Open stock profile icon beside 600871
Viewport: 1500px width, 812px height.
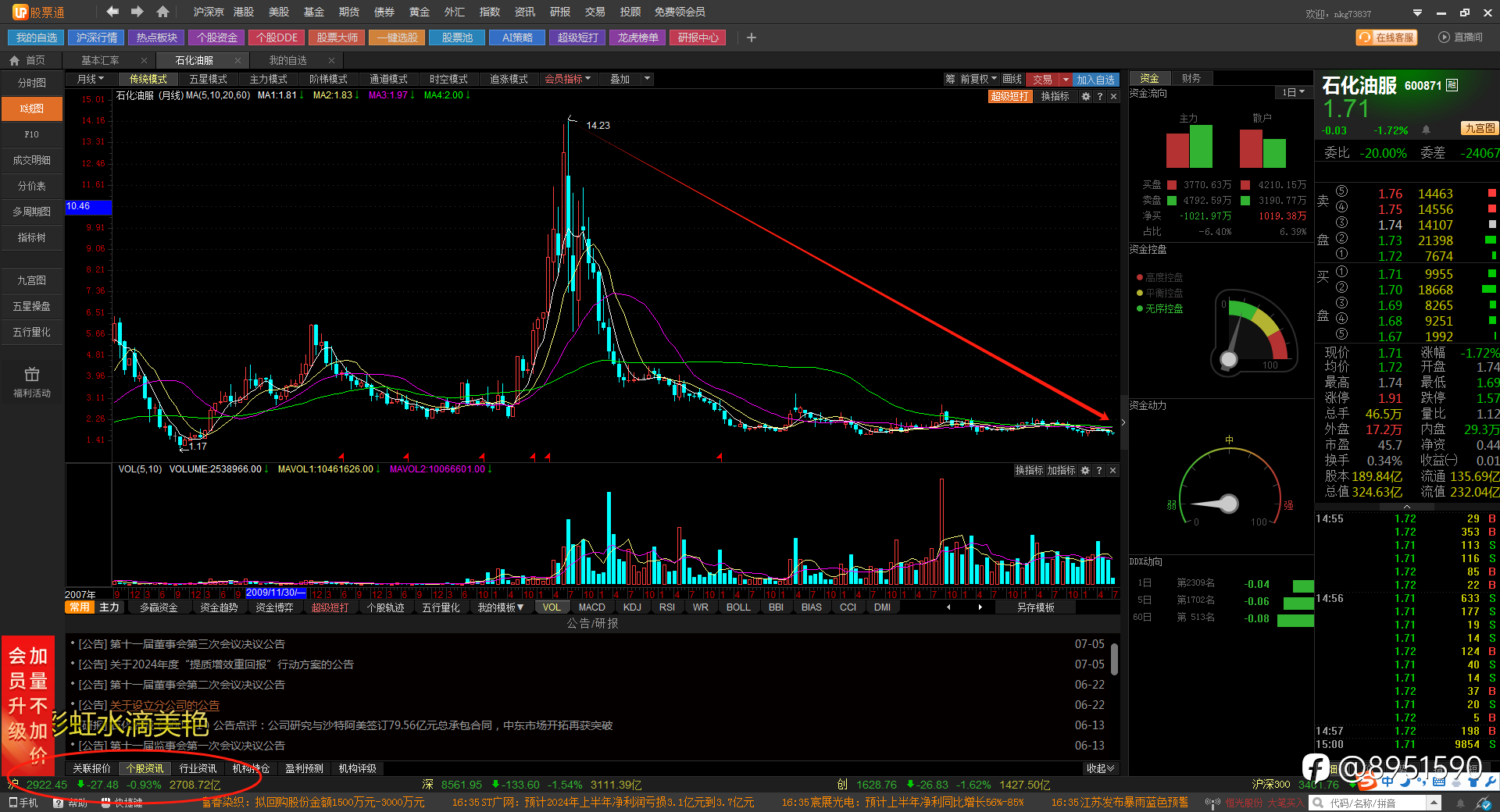point(1452,85)
